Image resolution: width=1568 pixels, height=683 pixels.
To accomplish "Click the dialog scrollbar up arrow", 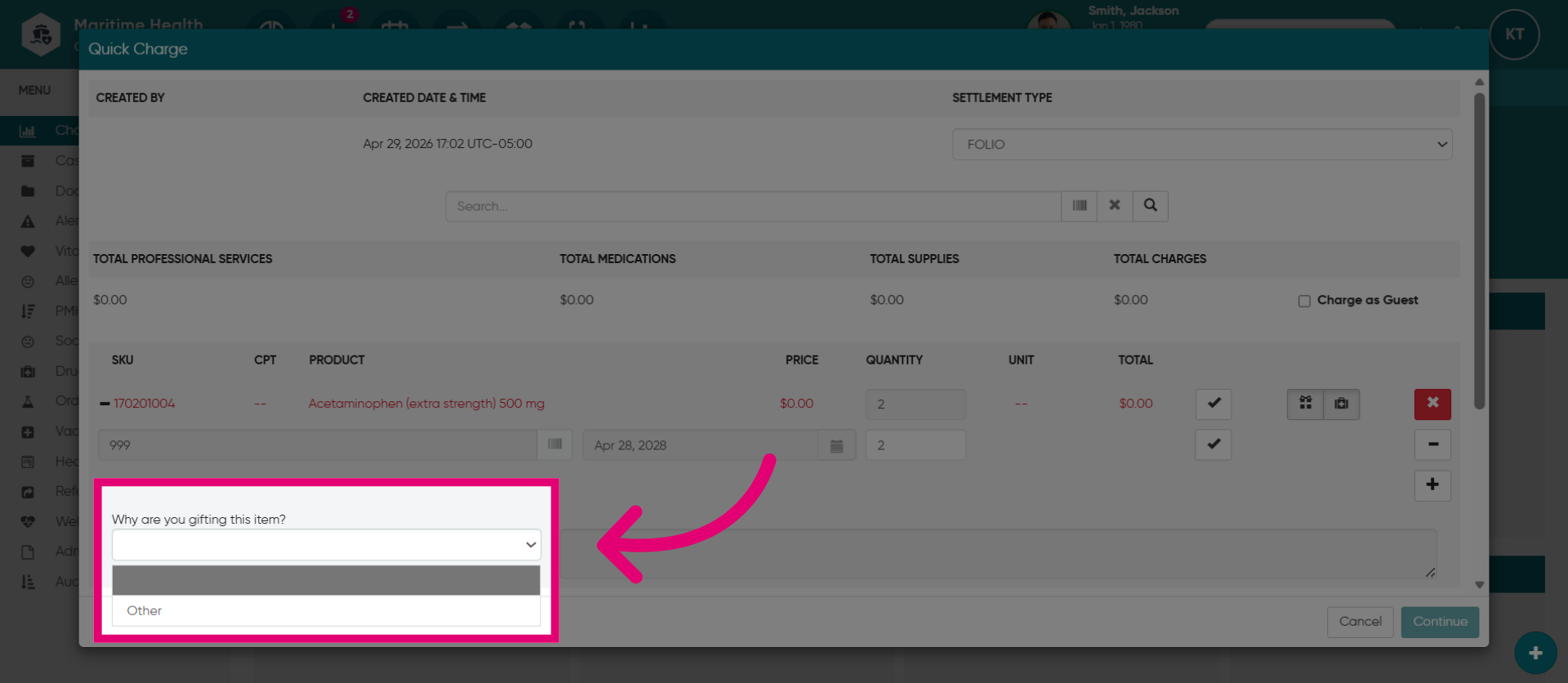I will pos(1479,82).
